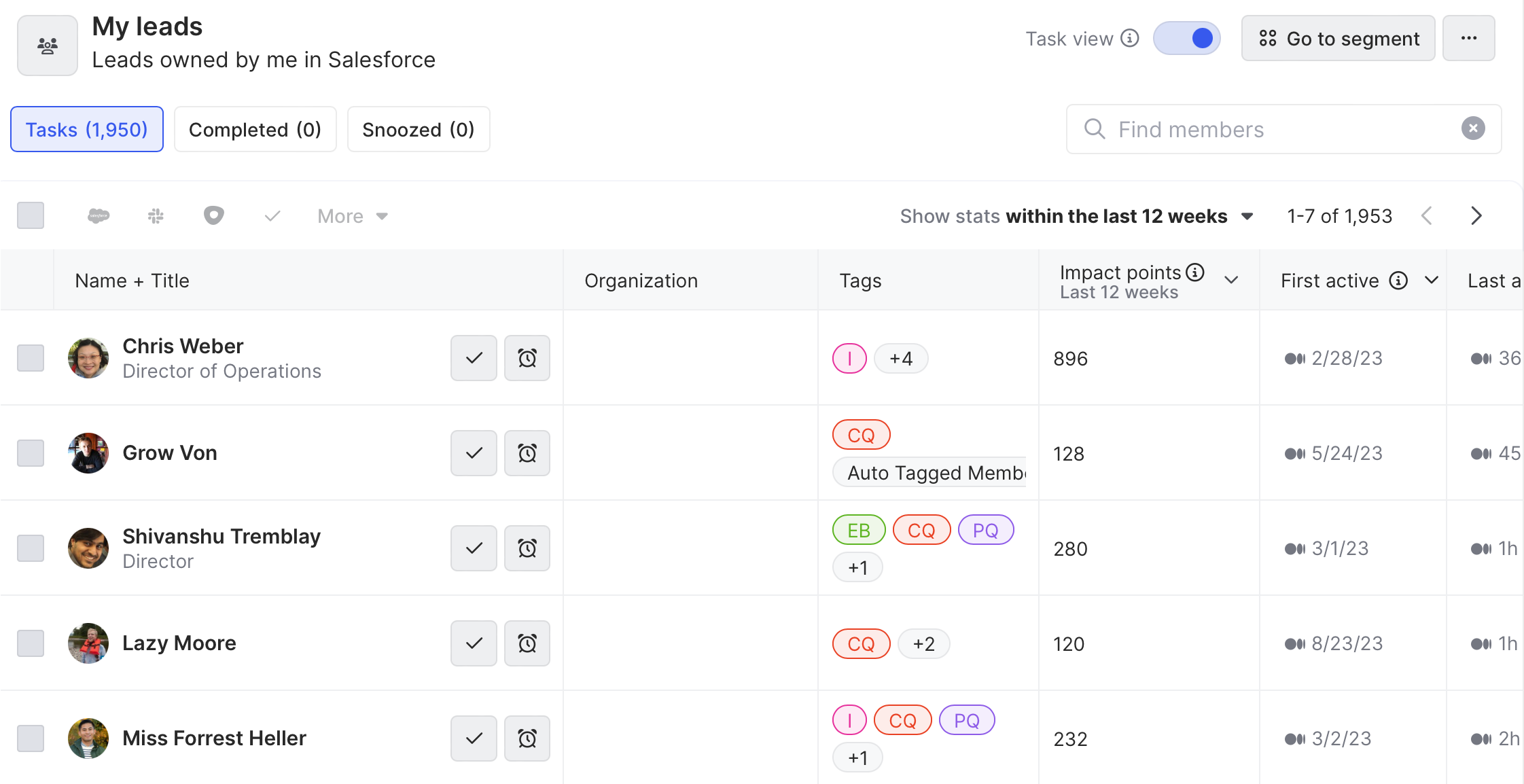This screenshot has width=1524, height=784.
Task: Snooze Lazy Moore task alarm icon
Action: 527,643
